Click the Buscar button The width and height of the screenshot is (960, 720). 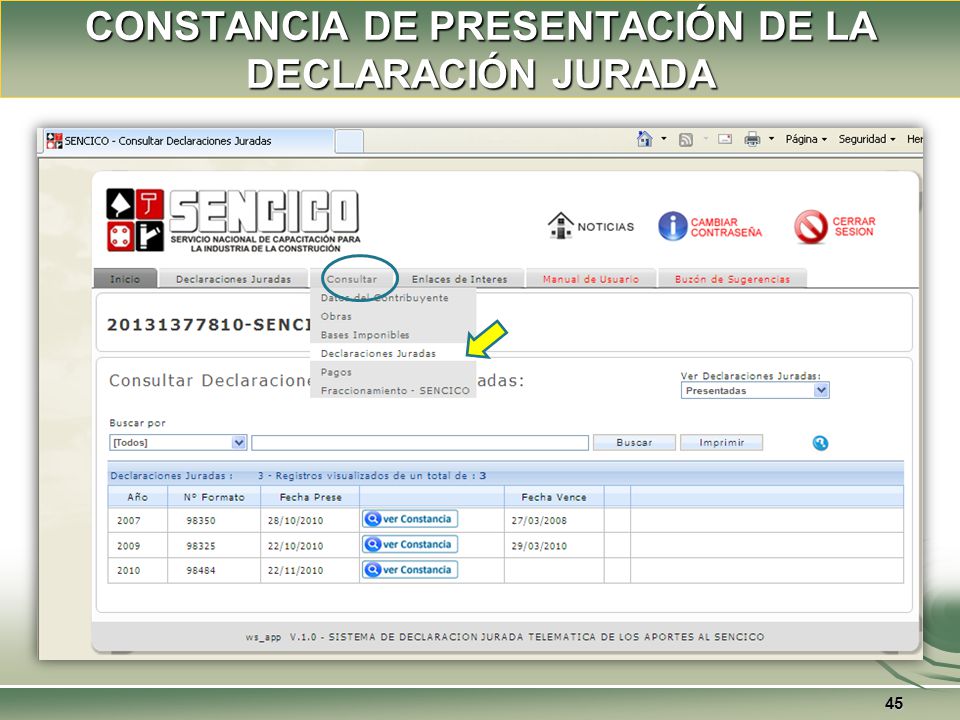click(x=634, y=442)
